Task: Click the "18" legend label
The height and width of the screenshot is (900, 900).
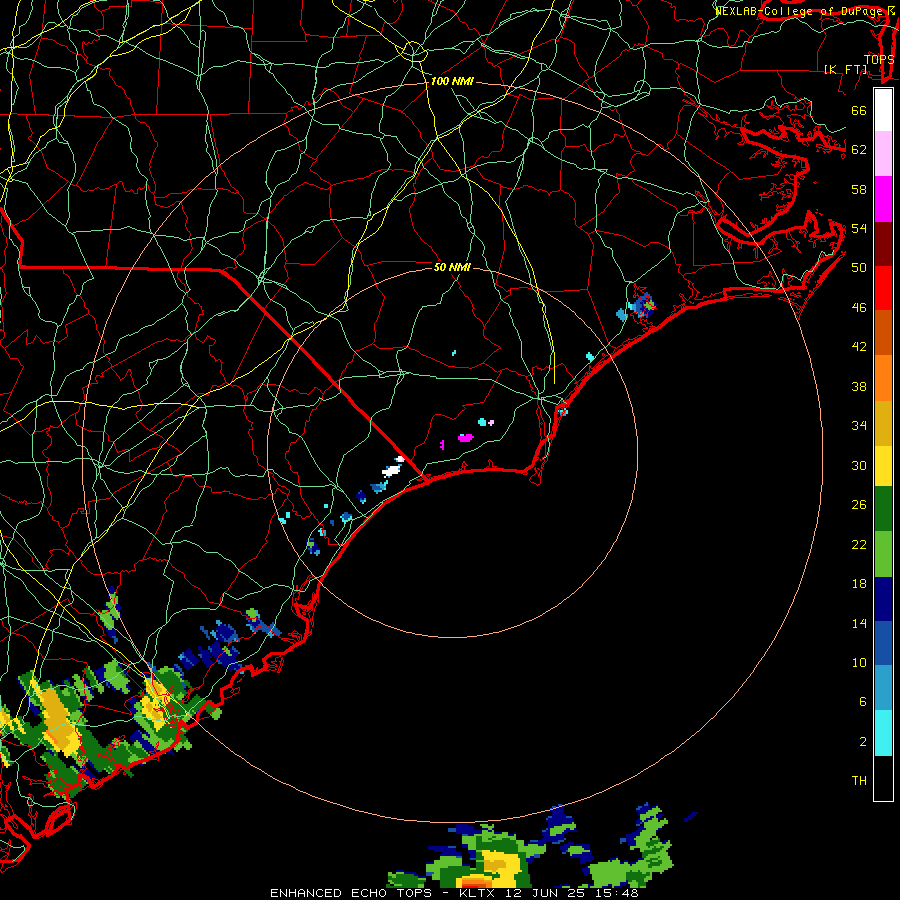Action: pyautogui.click(x=859, y=584)
